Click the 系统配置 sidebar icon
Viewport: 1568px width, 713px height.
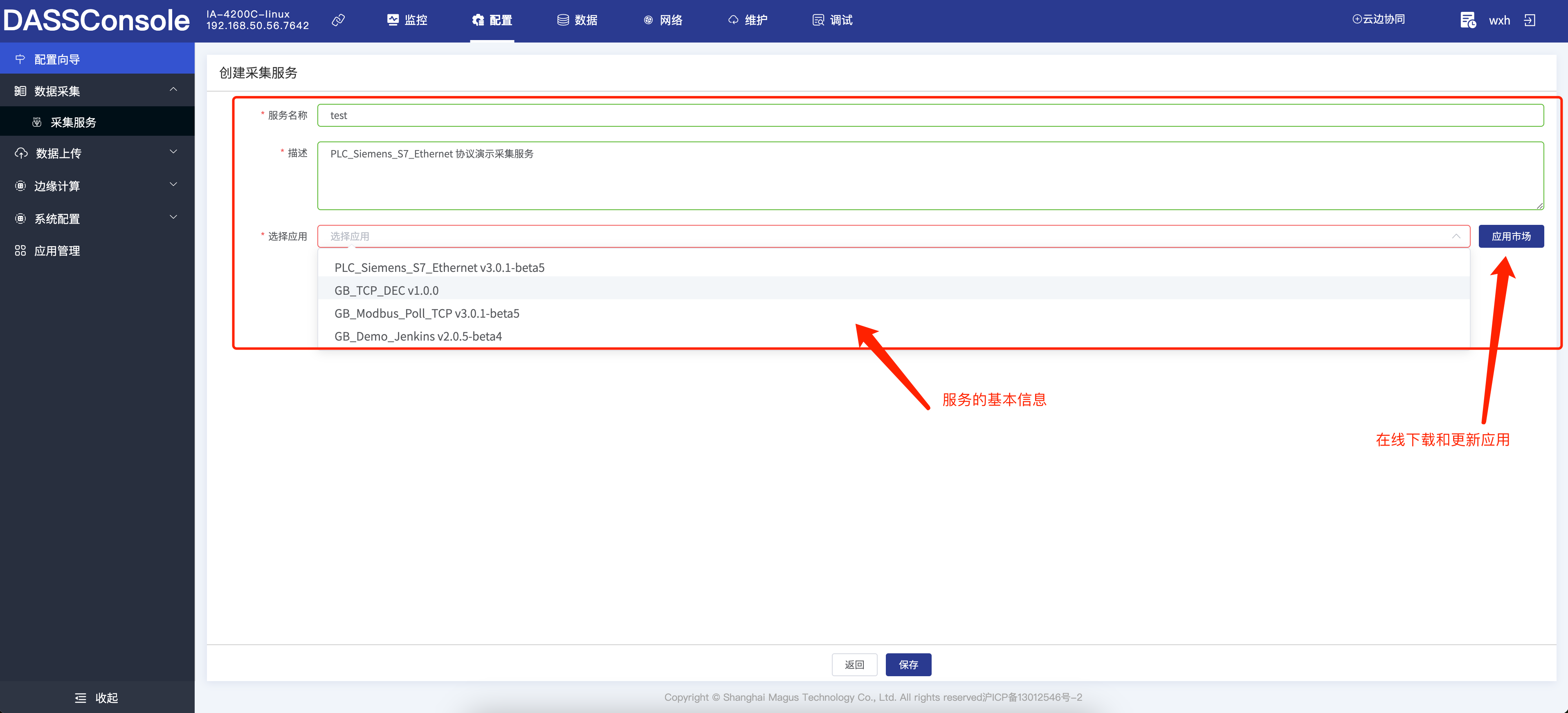pos(20,218)
